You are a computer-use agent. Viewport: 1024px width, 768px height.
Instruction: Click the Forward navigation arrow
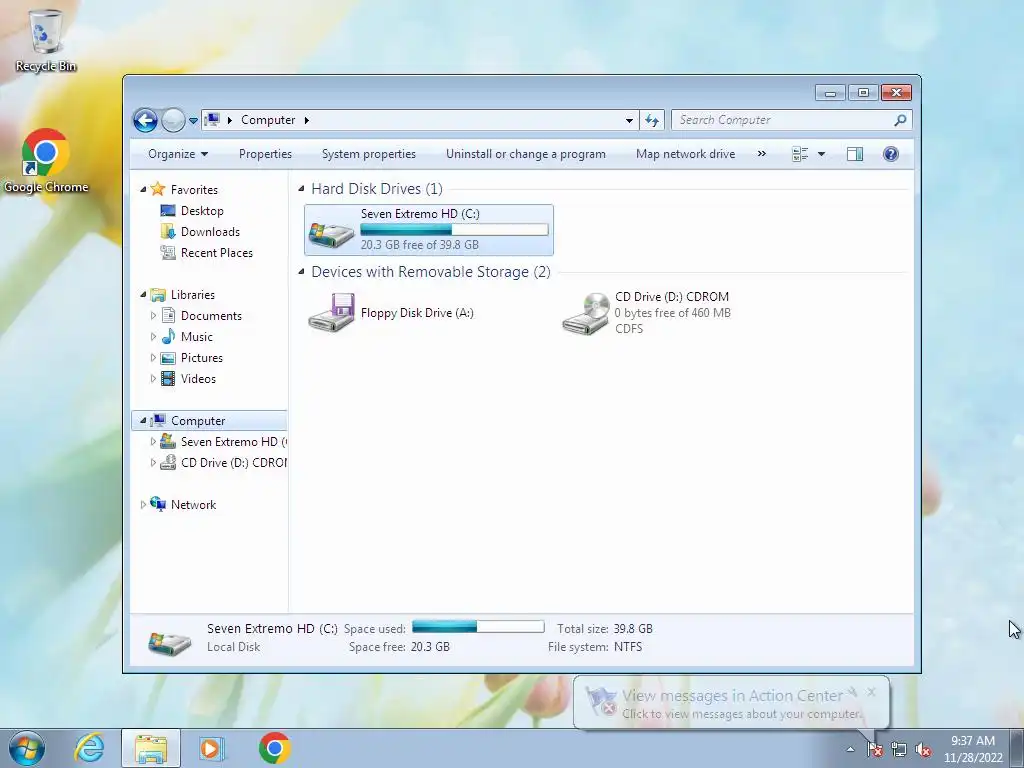coord(173,120)
